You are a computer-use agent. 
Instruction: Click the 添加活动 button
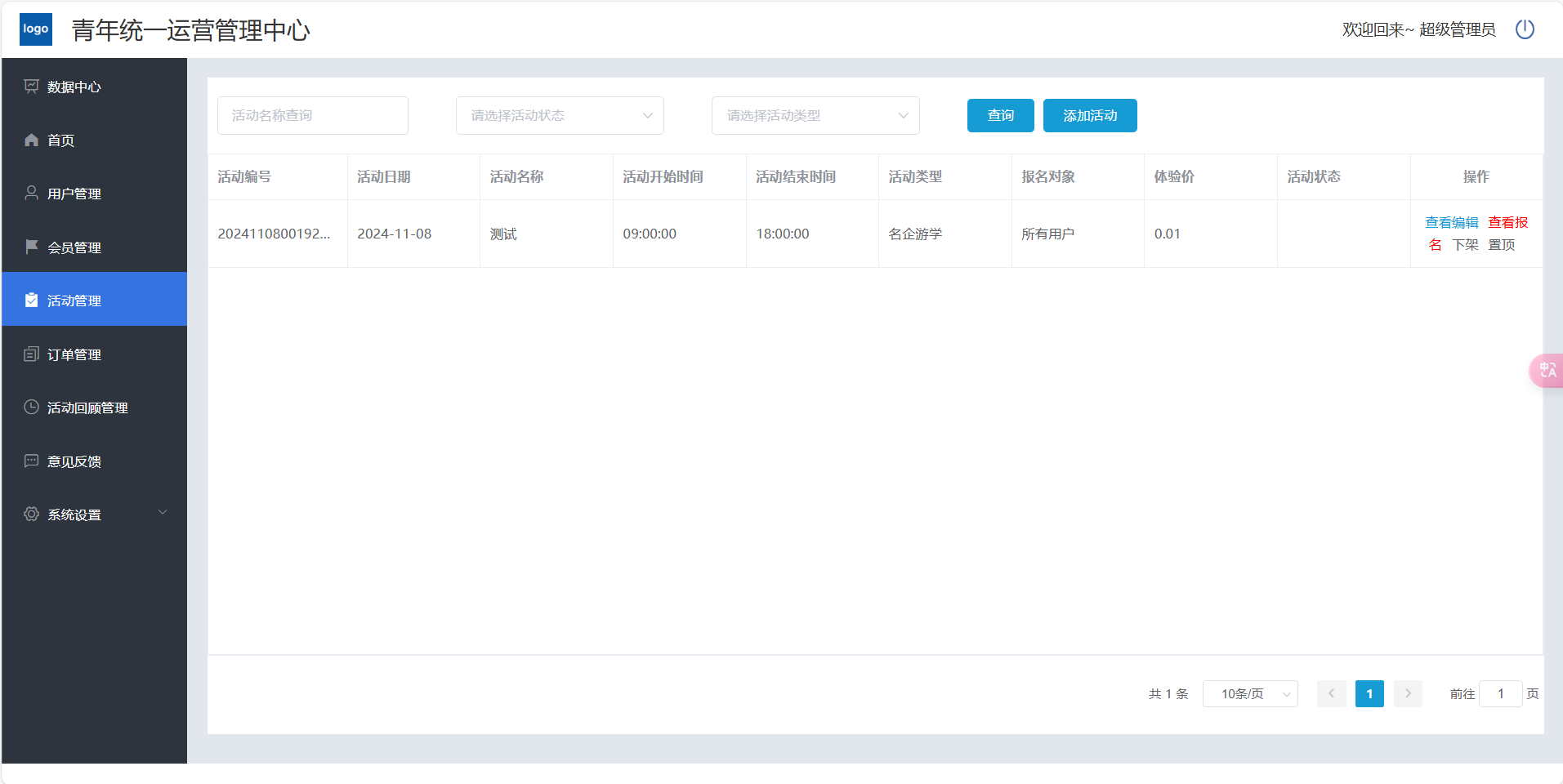pyautogui.click(x=1090, y=115)
